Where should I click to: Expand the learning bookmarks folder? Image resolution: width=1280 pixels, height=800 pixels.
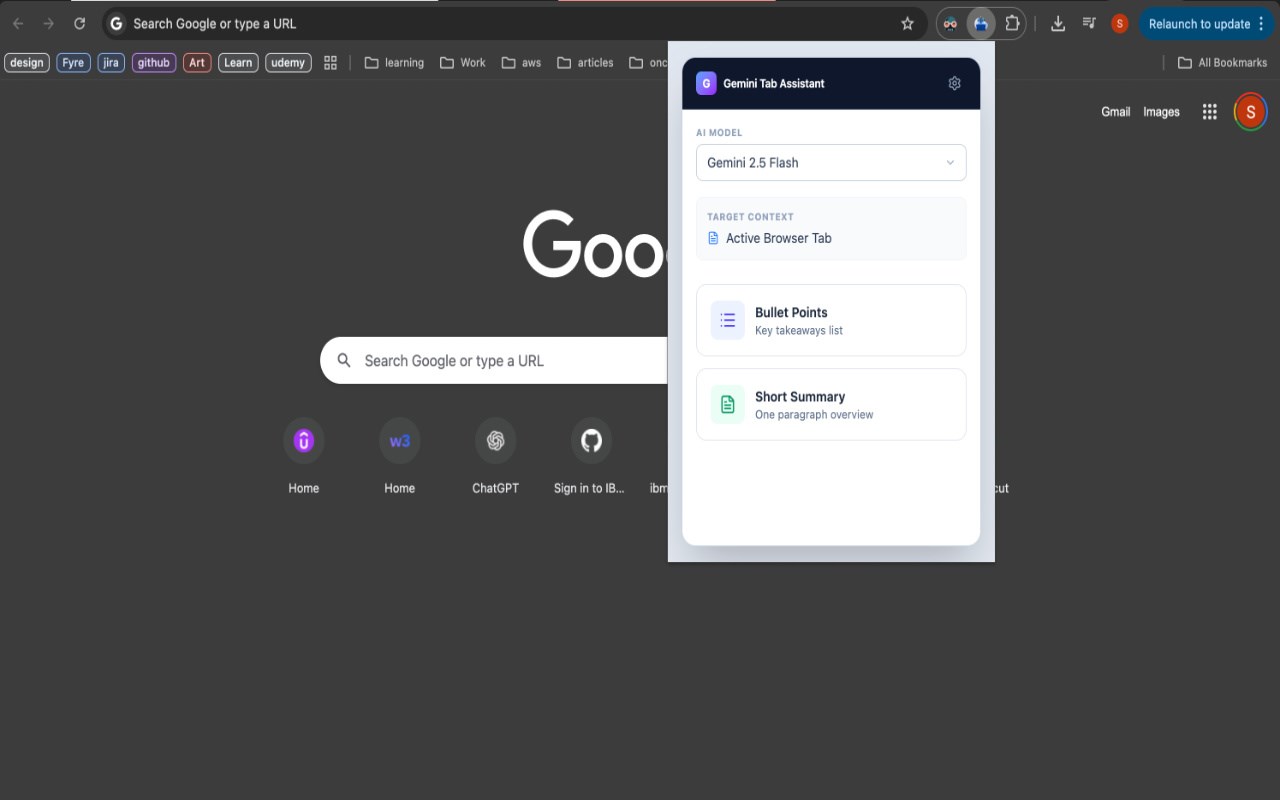point(394,63)
